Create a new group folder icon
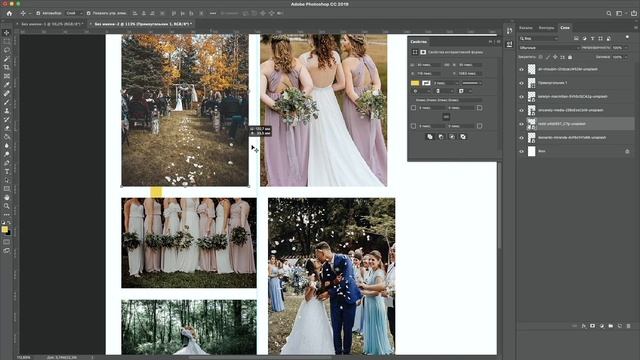 (x=611, y=326)
